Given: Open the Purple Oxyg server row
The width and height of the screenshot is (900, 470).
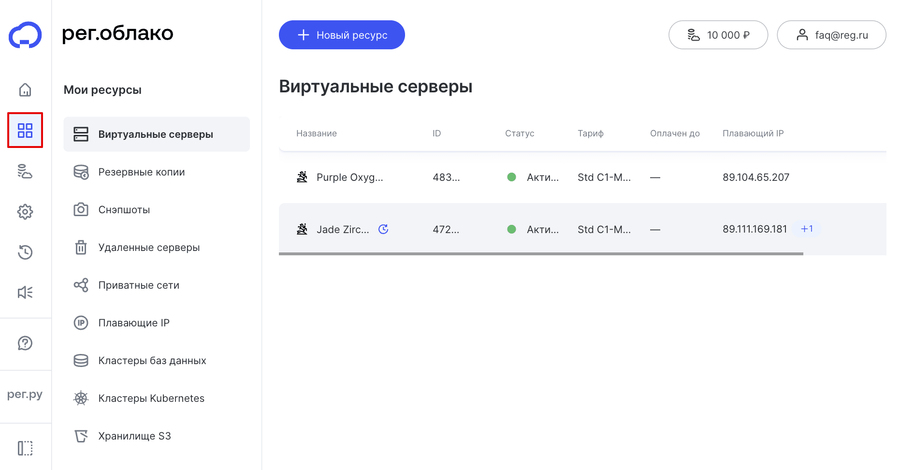Looking at the screenshot, I should (x=349, y=177).
